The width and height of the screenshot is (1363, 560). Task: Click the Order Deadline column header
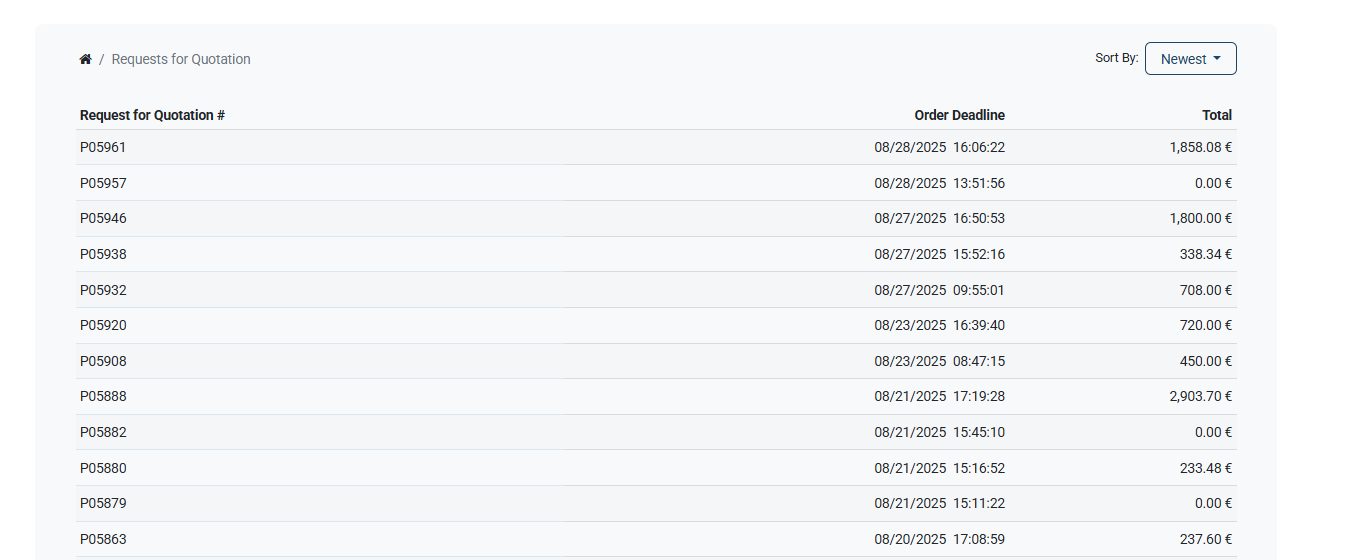(x=959, y=115)
